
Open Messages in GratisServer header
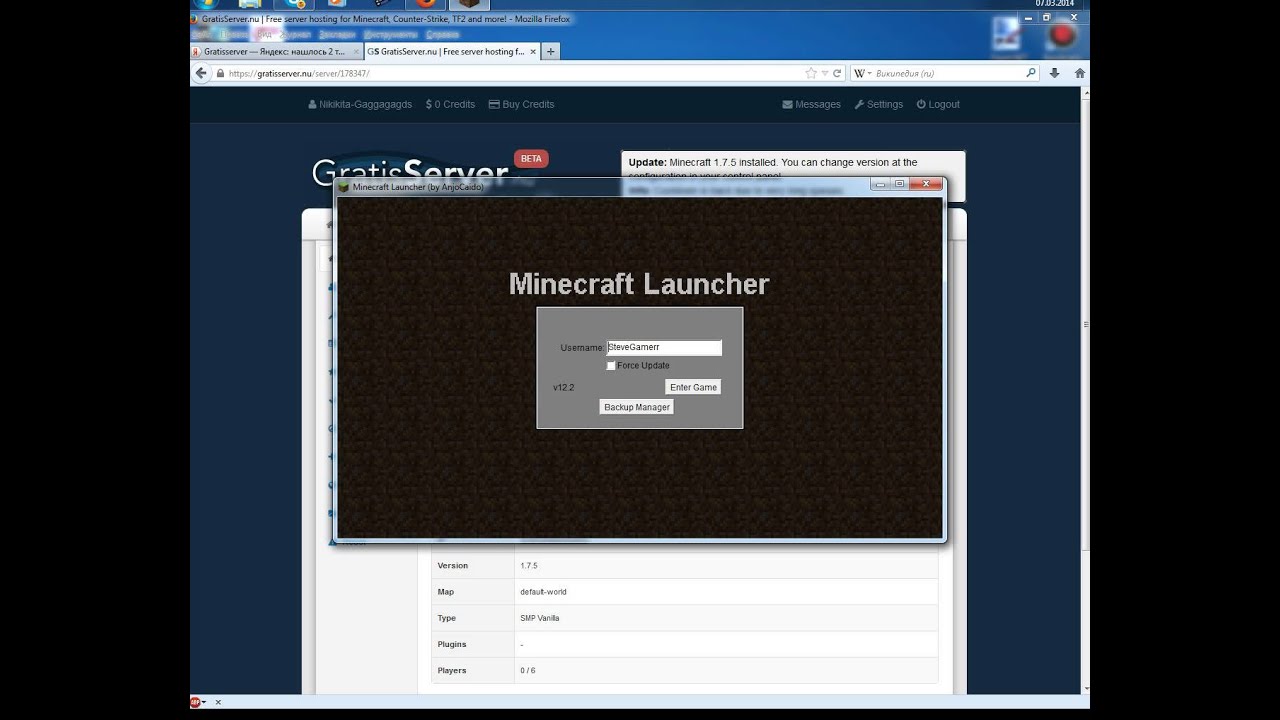click(811, 104)
